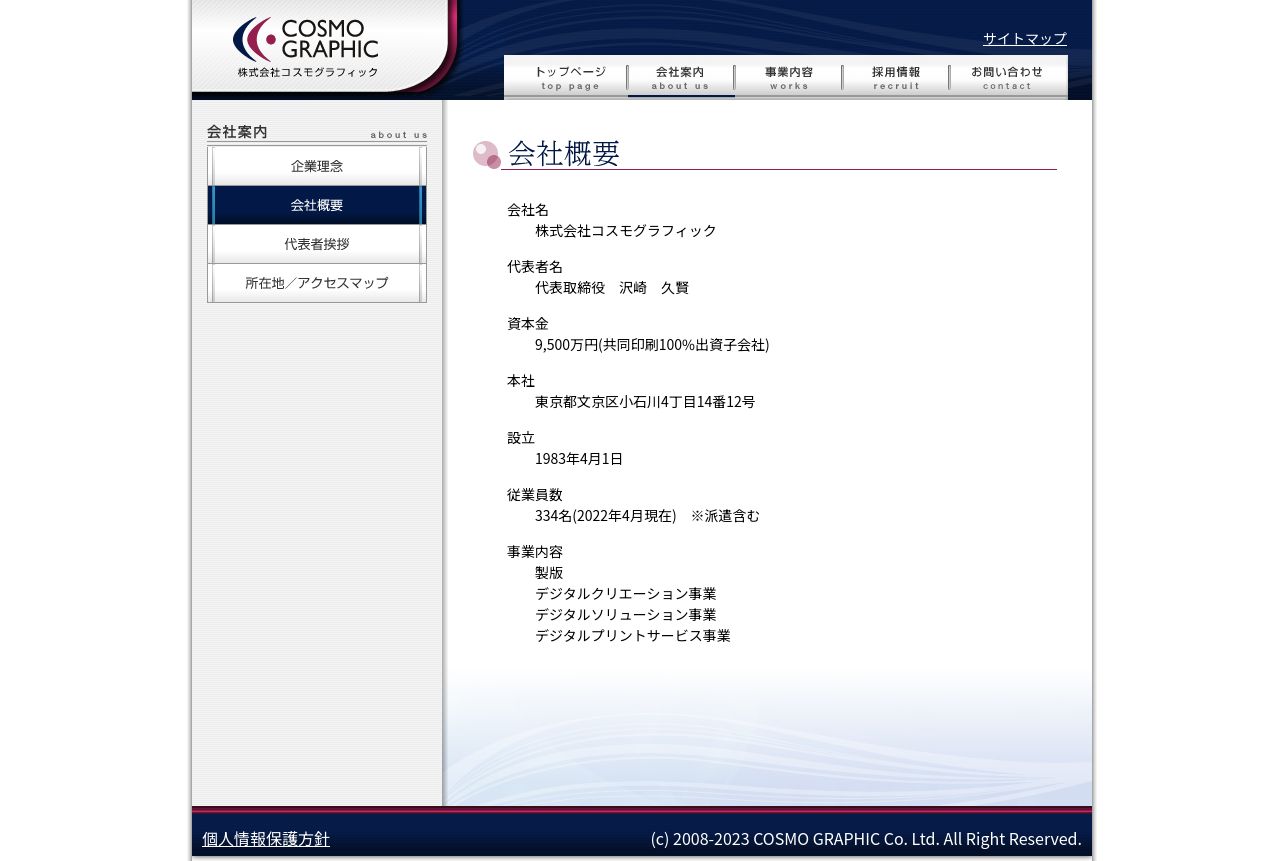Click the sidebar 会社案内 about us header
1284x861 pixels.
pyautogui.click(x=317, y=133)
